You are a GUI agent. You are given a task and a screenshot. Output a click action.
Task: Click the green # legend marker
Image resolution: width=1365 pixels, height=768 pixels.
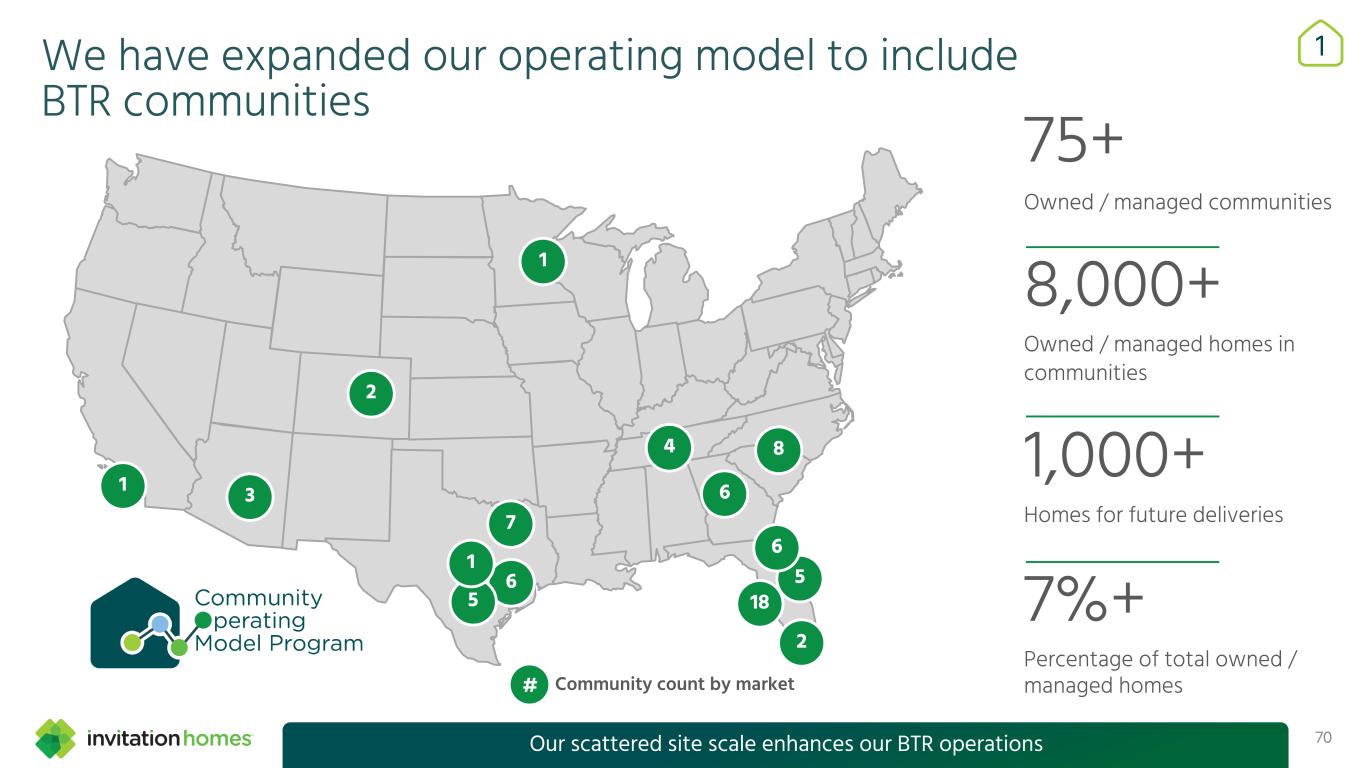pos(530,685)
